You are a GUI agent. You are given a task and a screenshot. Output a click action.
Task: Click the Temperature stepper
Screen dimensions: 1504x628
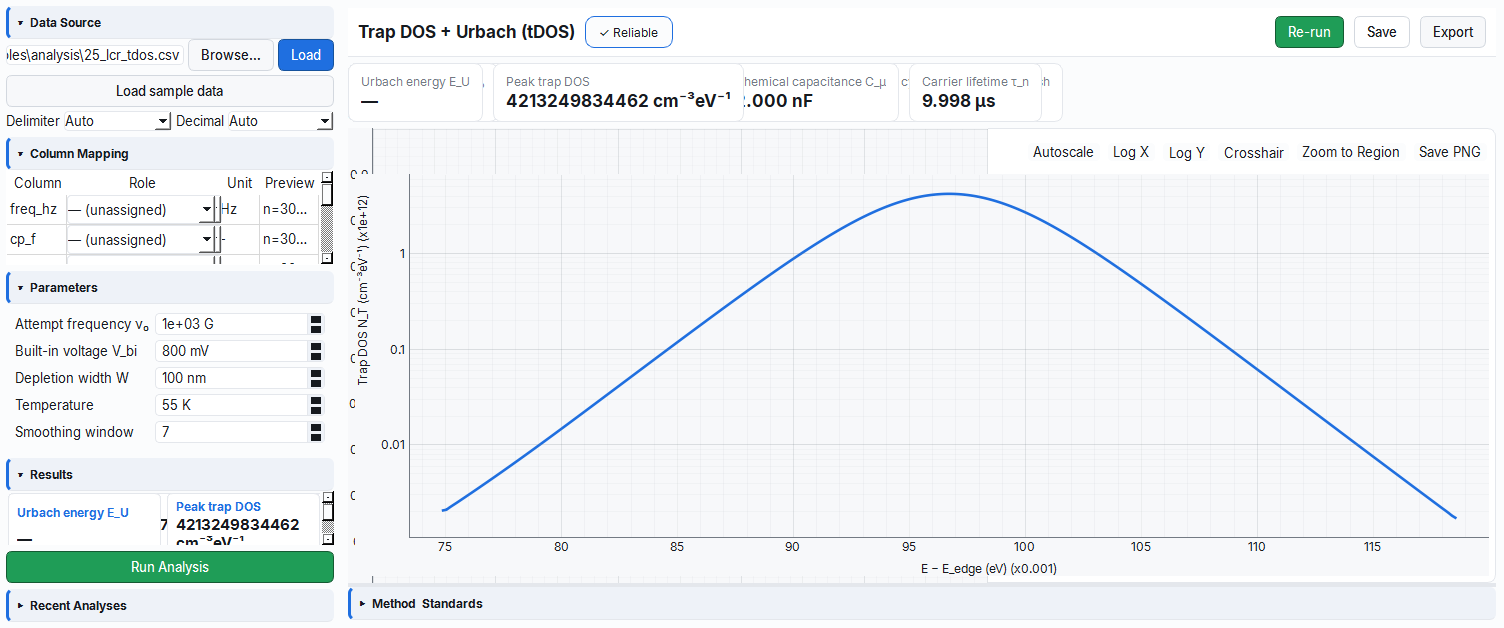point(316,405)
